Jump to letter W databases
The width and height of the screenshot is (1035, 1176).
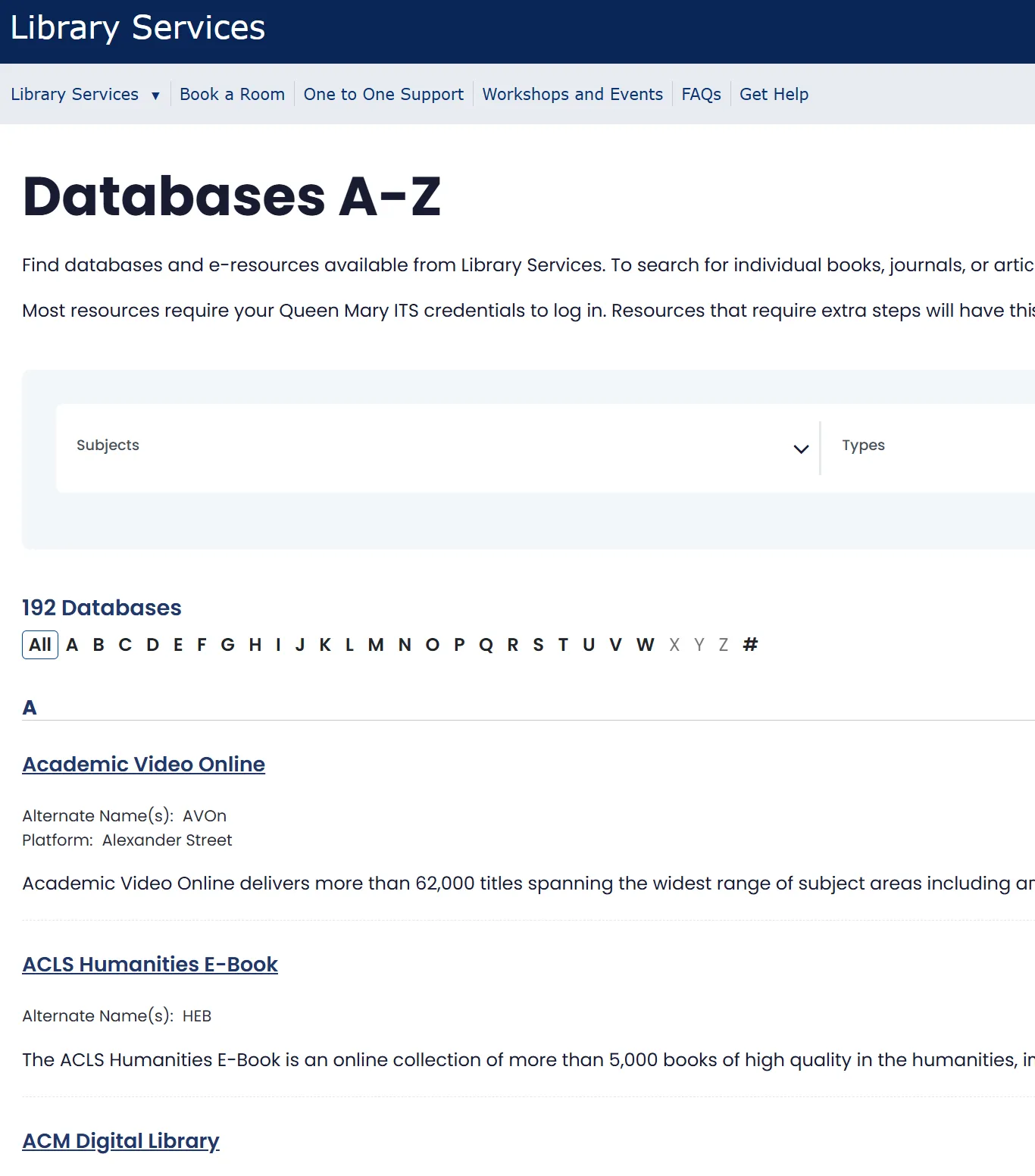click(645, 645)
